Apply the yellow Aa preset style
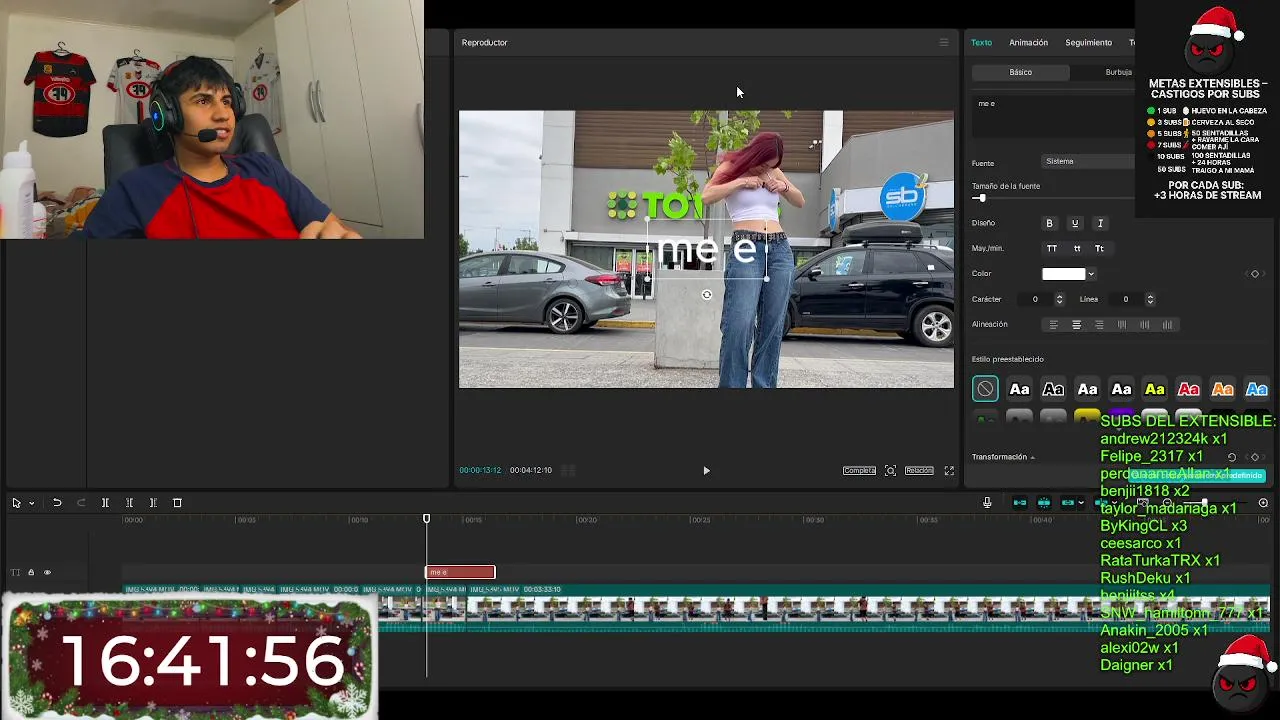 coord(1155,389)
